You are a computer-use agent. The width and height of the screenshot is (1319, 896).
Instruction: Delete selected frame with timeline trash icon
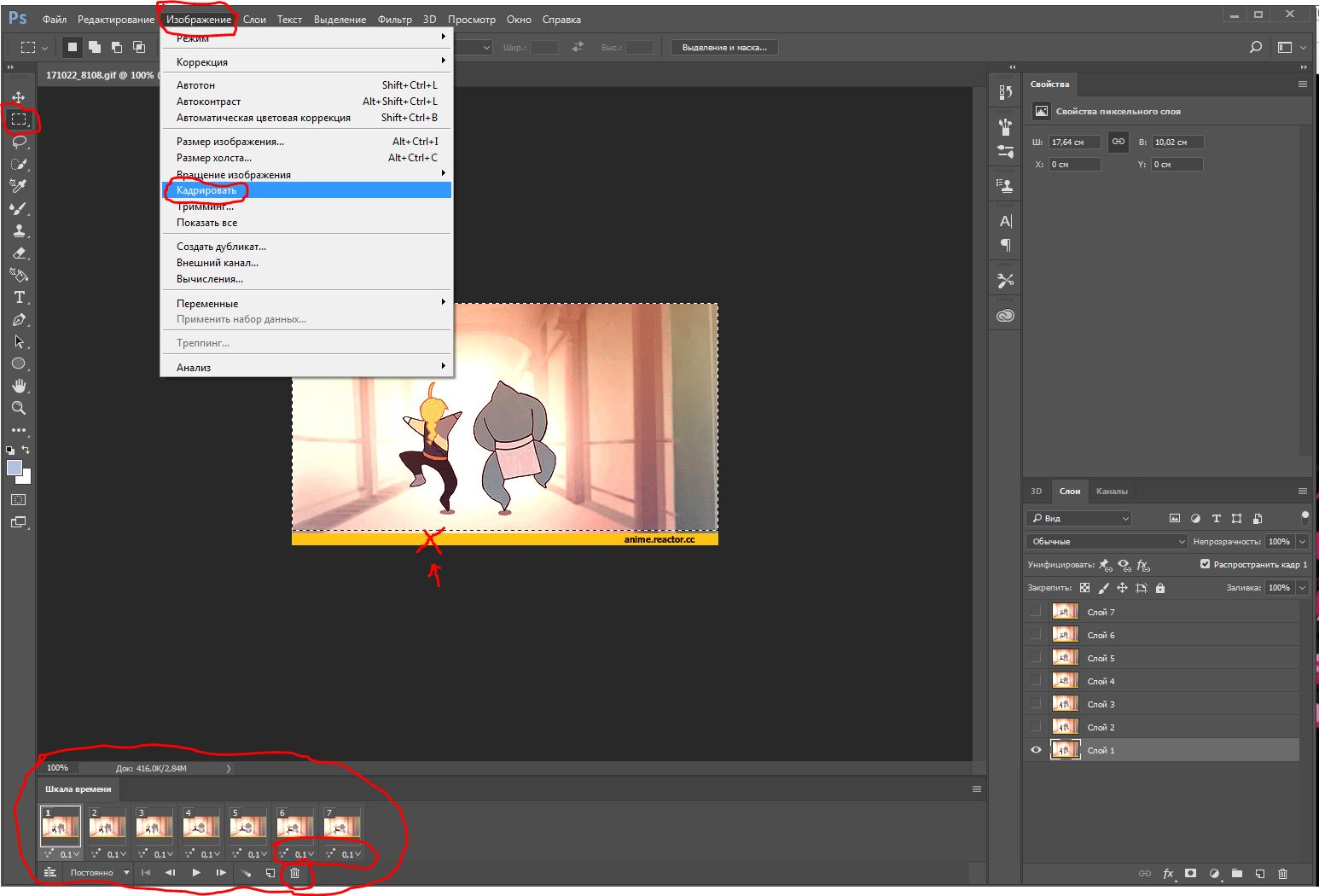click(295, 873)
